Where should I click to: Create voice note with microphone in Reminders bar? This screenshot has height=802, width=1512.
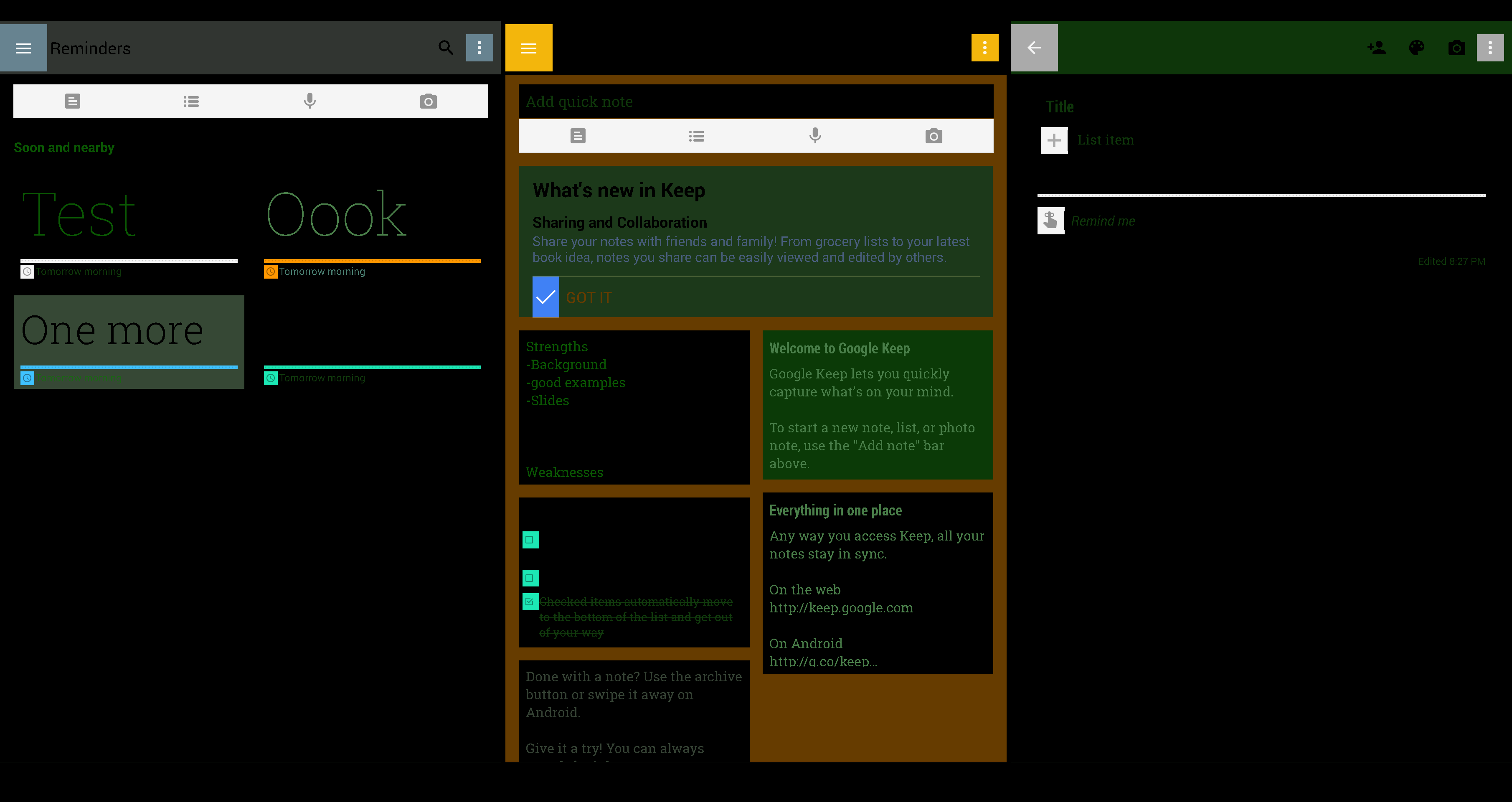coord(310,101)
